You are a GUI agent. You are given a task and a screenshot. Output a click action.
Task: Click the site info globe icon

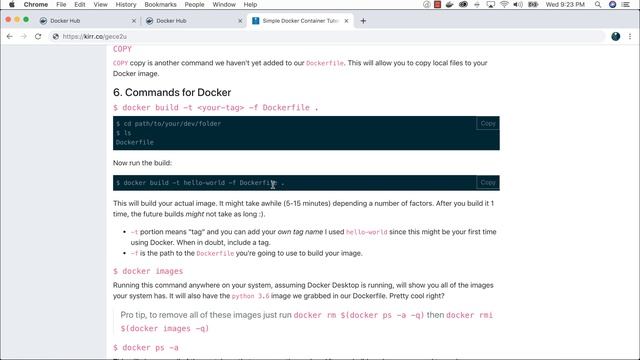click(56, 36)
